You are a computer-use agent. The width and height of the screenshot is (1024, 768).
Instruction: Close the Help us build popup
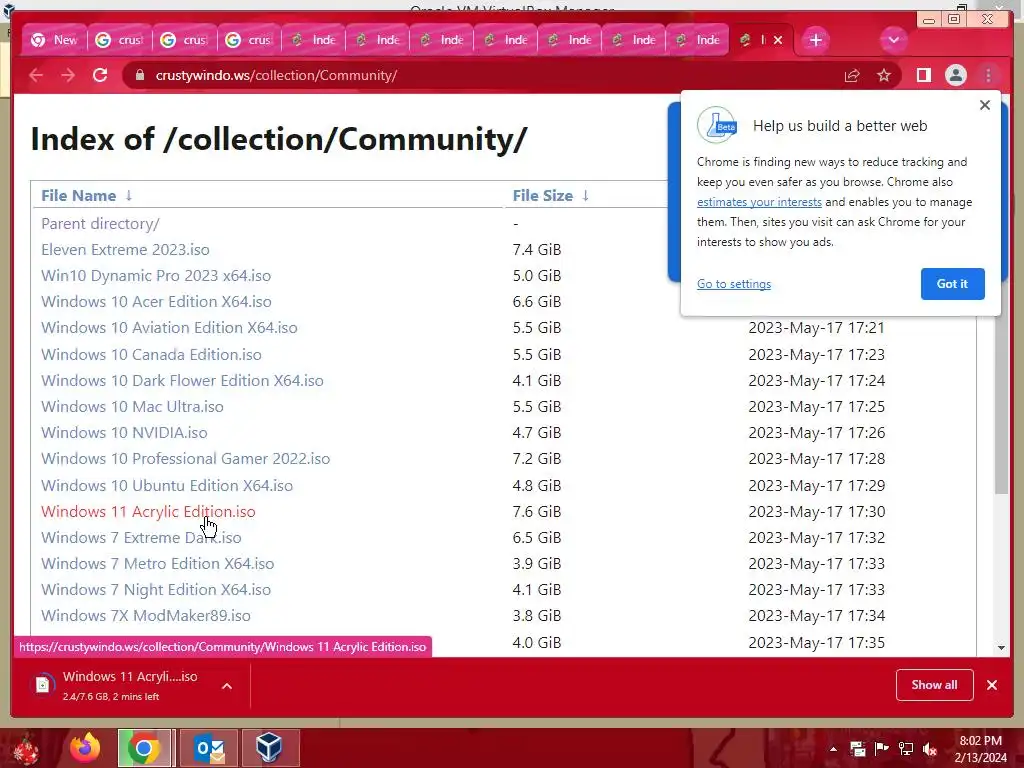(x=985, y=105)
